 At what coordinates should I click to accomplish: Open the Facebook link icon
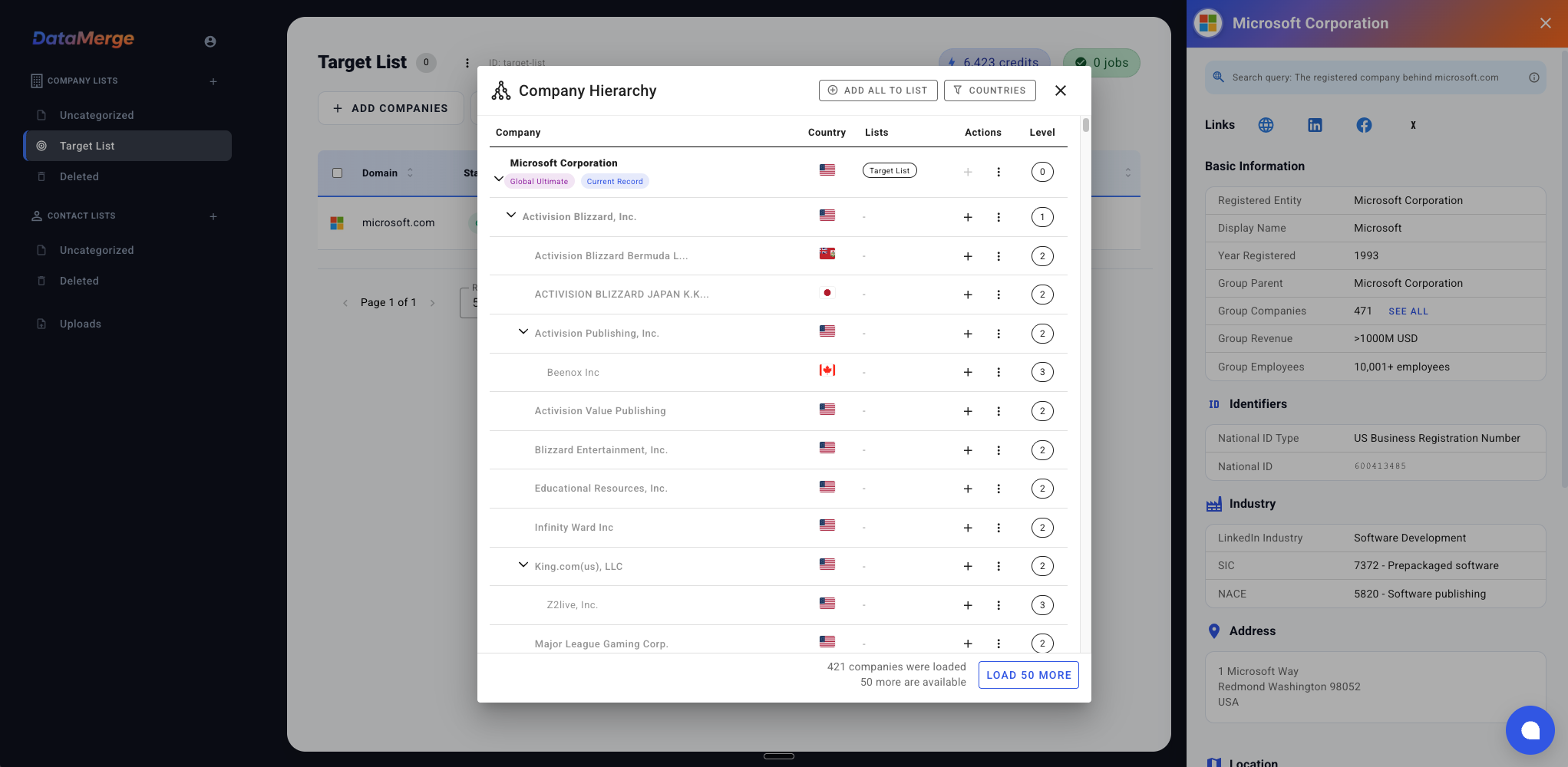[x=1364, y=125]
